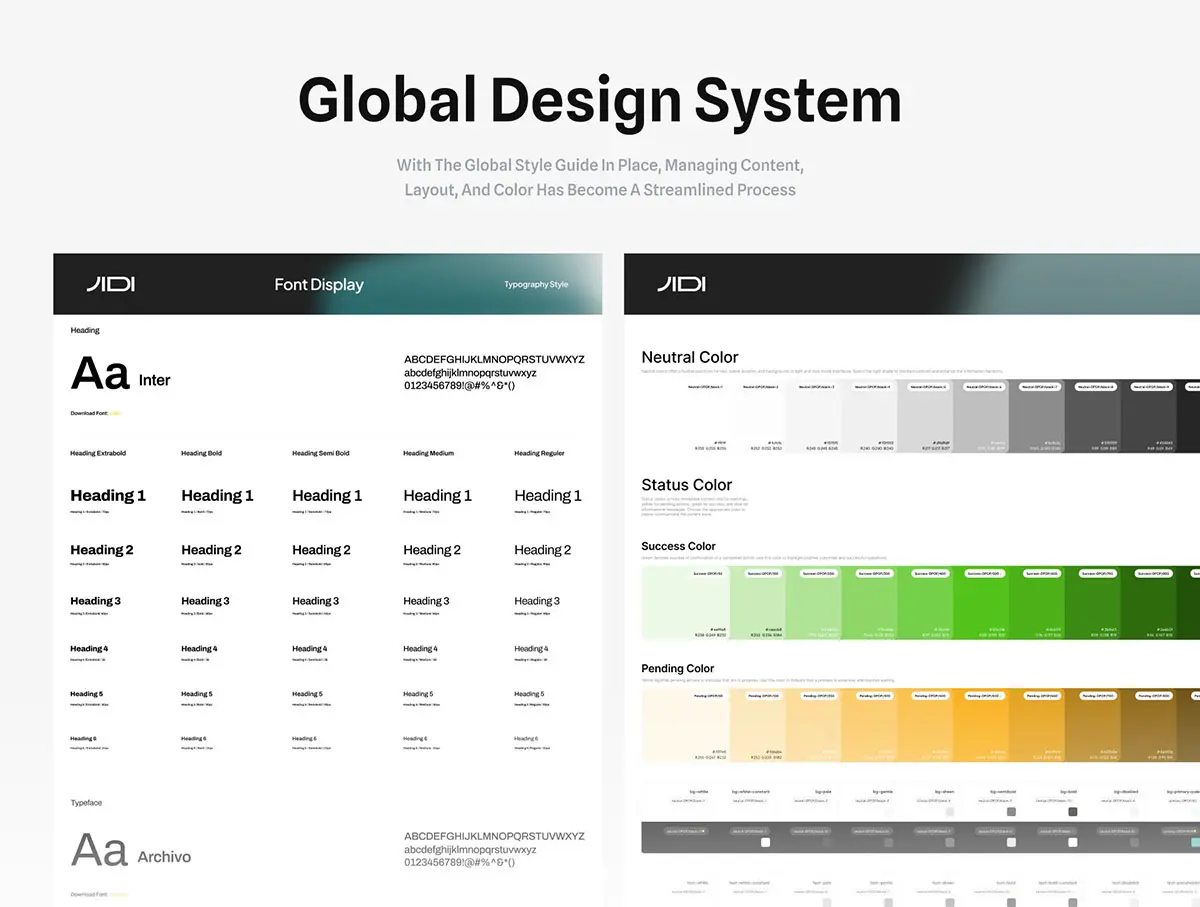Click the large Archivo 'Aa' type specimen
This screenshot has height=907, width=1200.
99,850
